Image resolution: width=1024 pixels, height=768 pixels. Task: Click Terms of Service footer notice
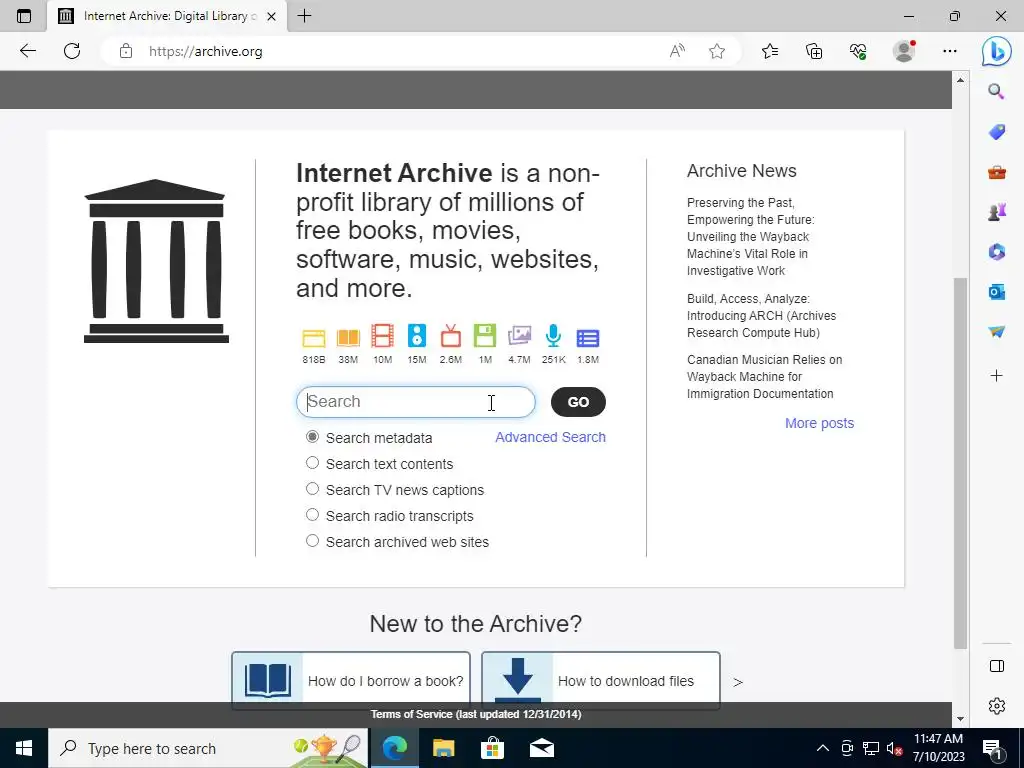[x=476, y=714]
